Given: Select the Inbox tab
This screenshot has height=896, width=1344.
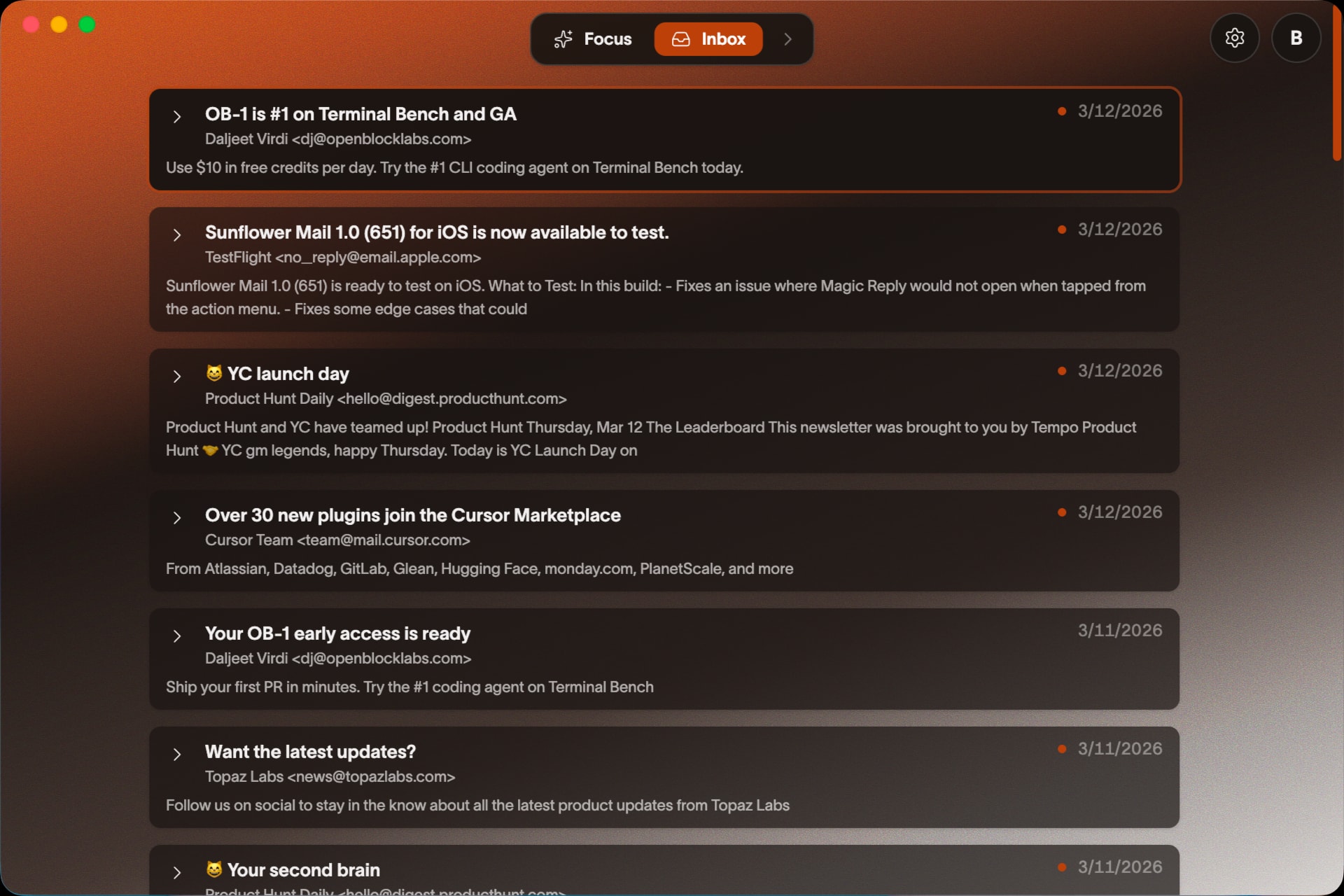Looking at the screenshot, I should 708,39.
